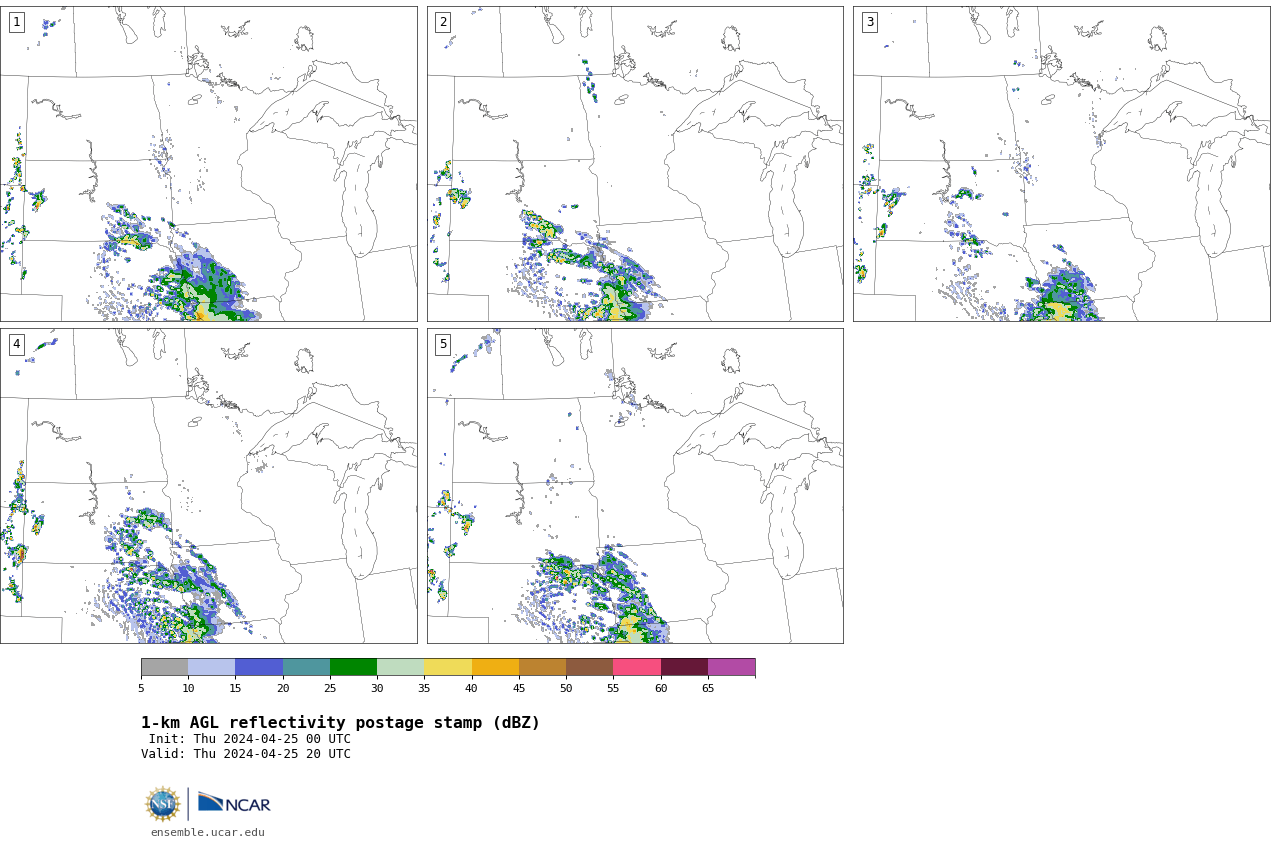
Task: Open ensemble member 5 reflectivity map
Action: pos(635,486)
